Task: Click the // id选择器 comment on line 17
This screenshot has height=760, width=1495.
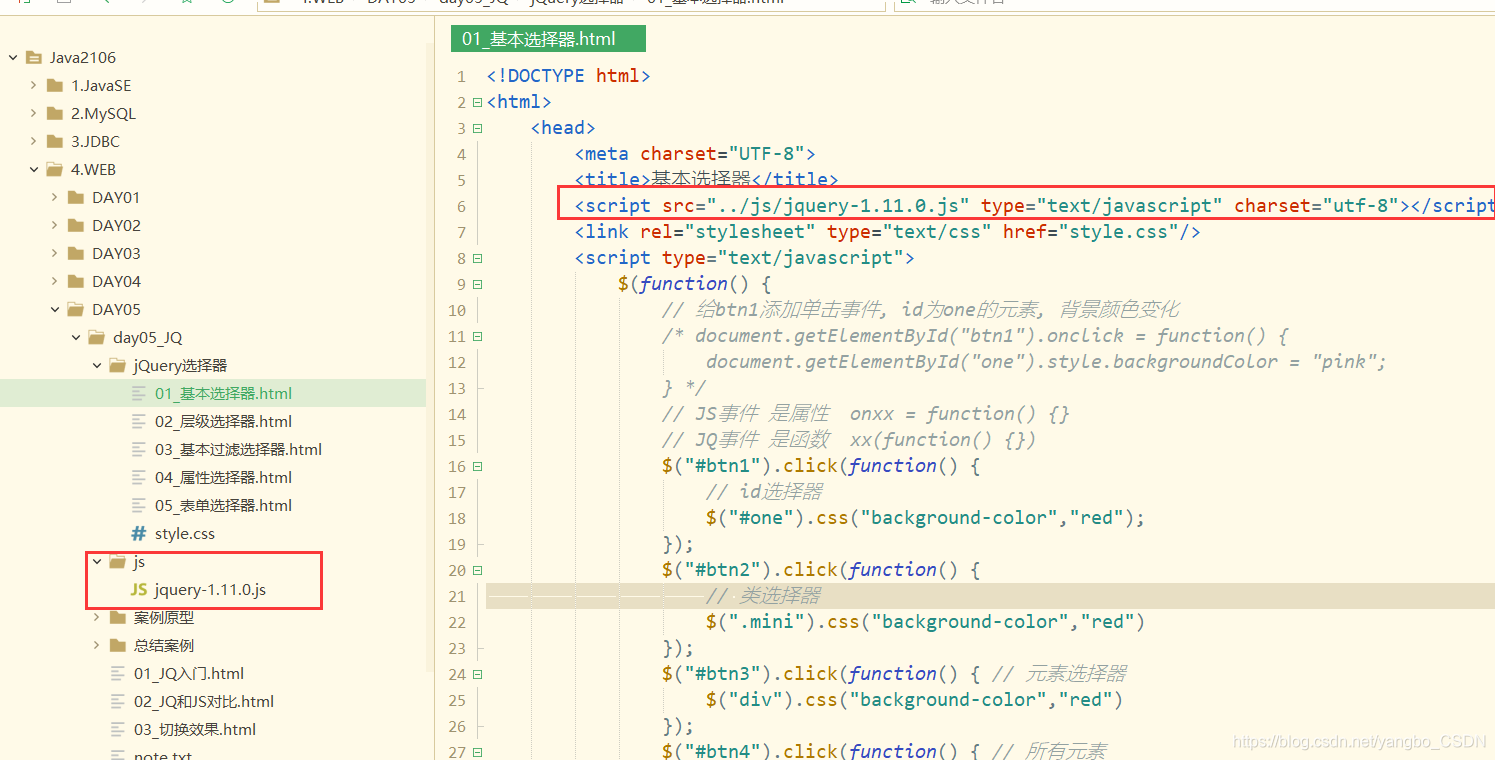Action: (764, 492)
